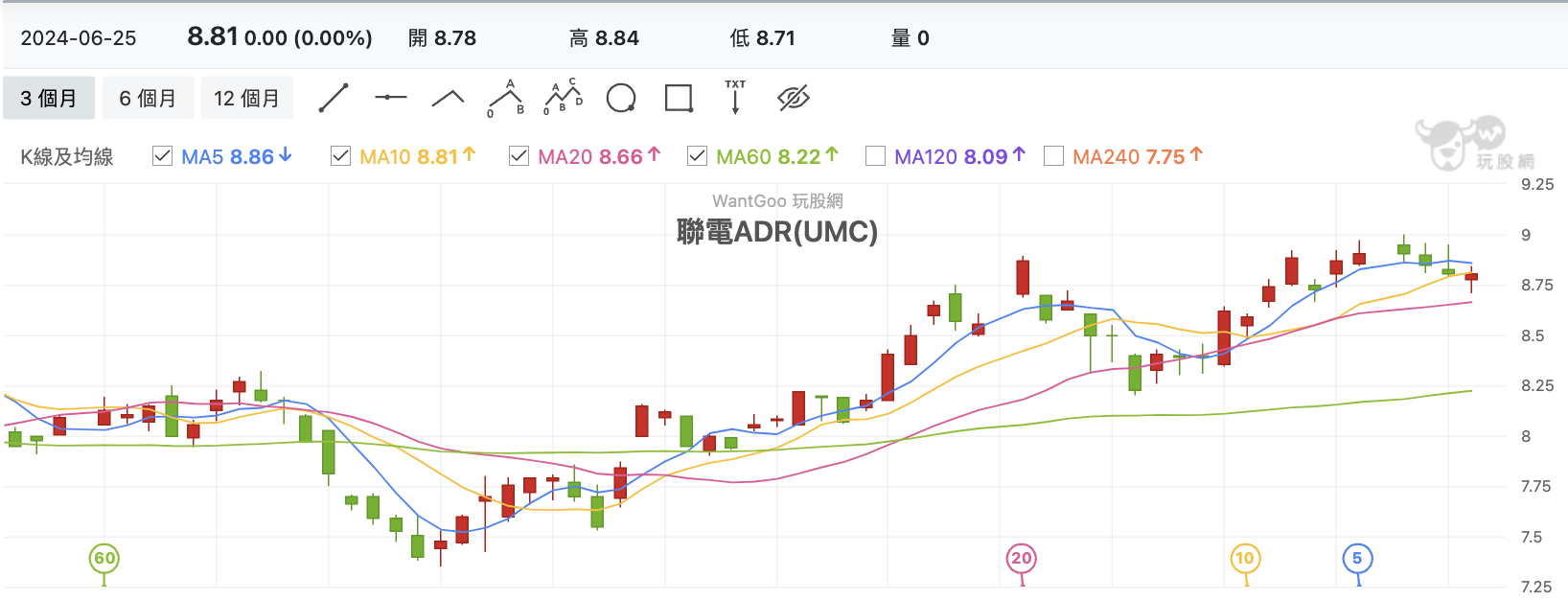Click the pink 20 MA marker

coord(1022,559)
